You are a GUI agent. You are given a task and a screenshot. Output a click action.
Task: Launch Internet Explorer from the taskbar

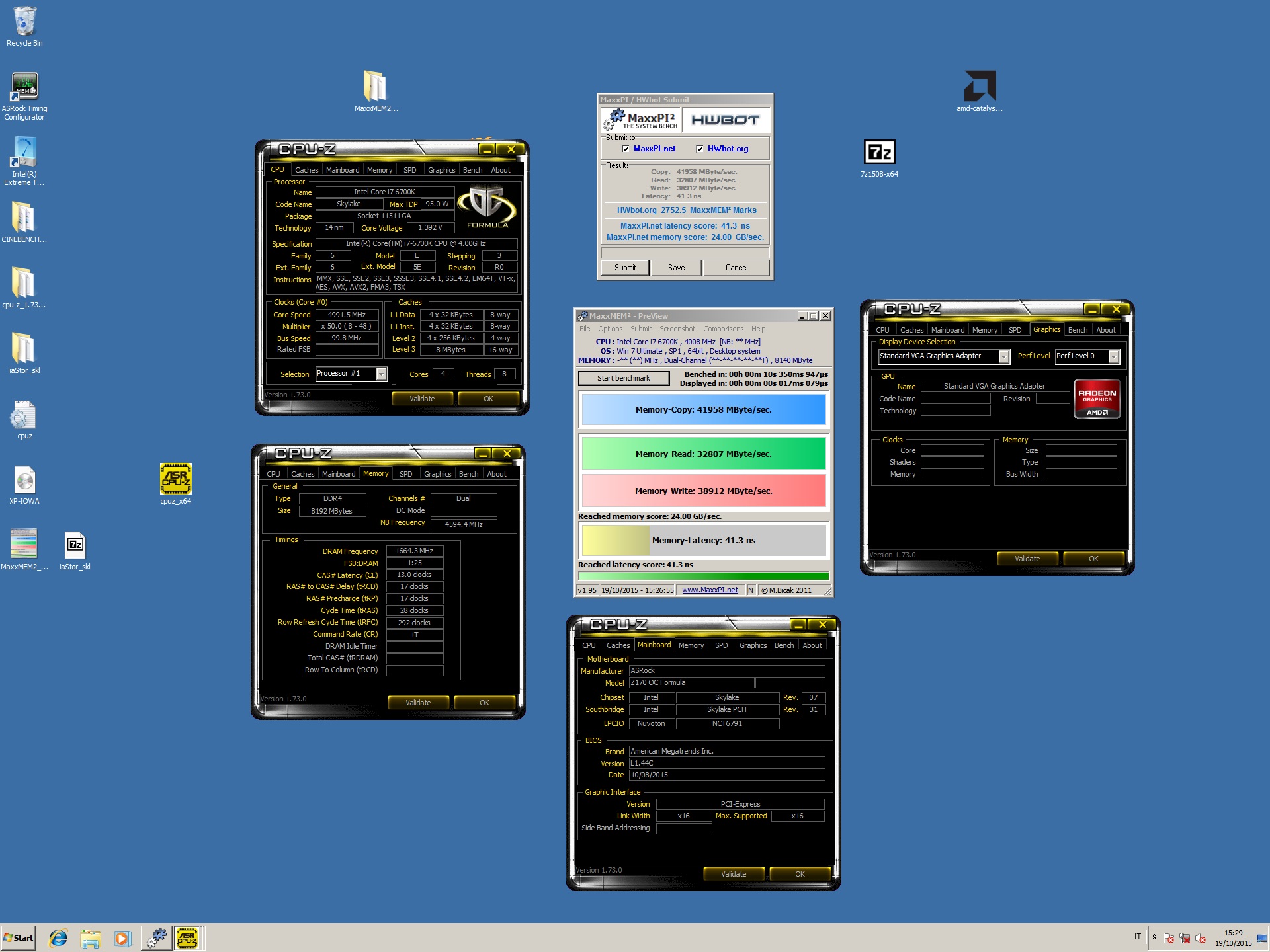pyautogui.click(x=58, y=937)
